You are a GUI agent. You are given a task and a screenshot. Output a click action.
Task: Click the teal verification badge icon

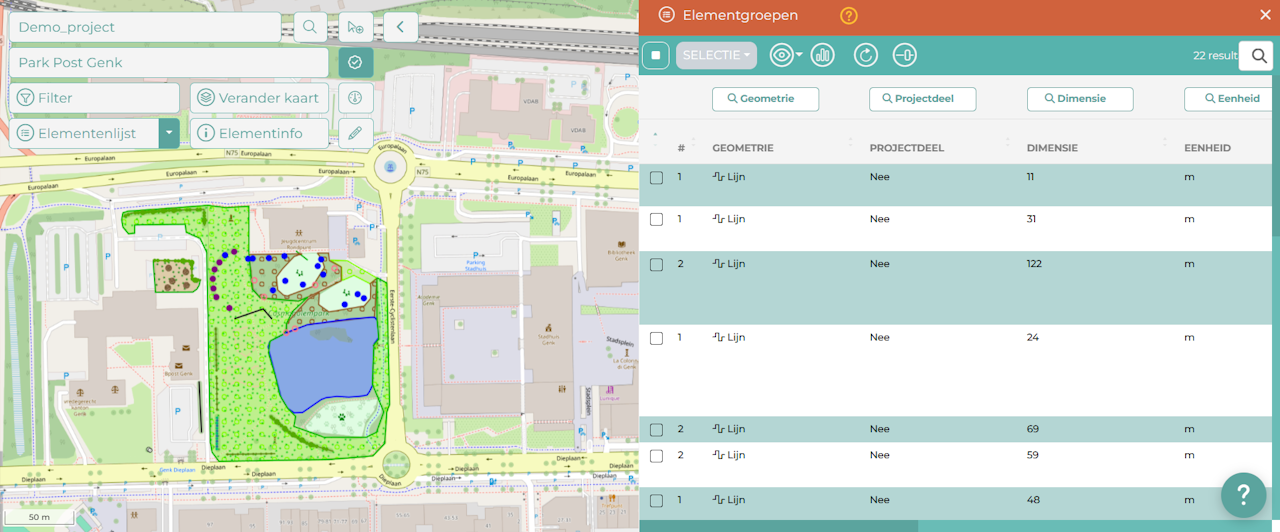coord(355,62)
